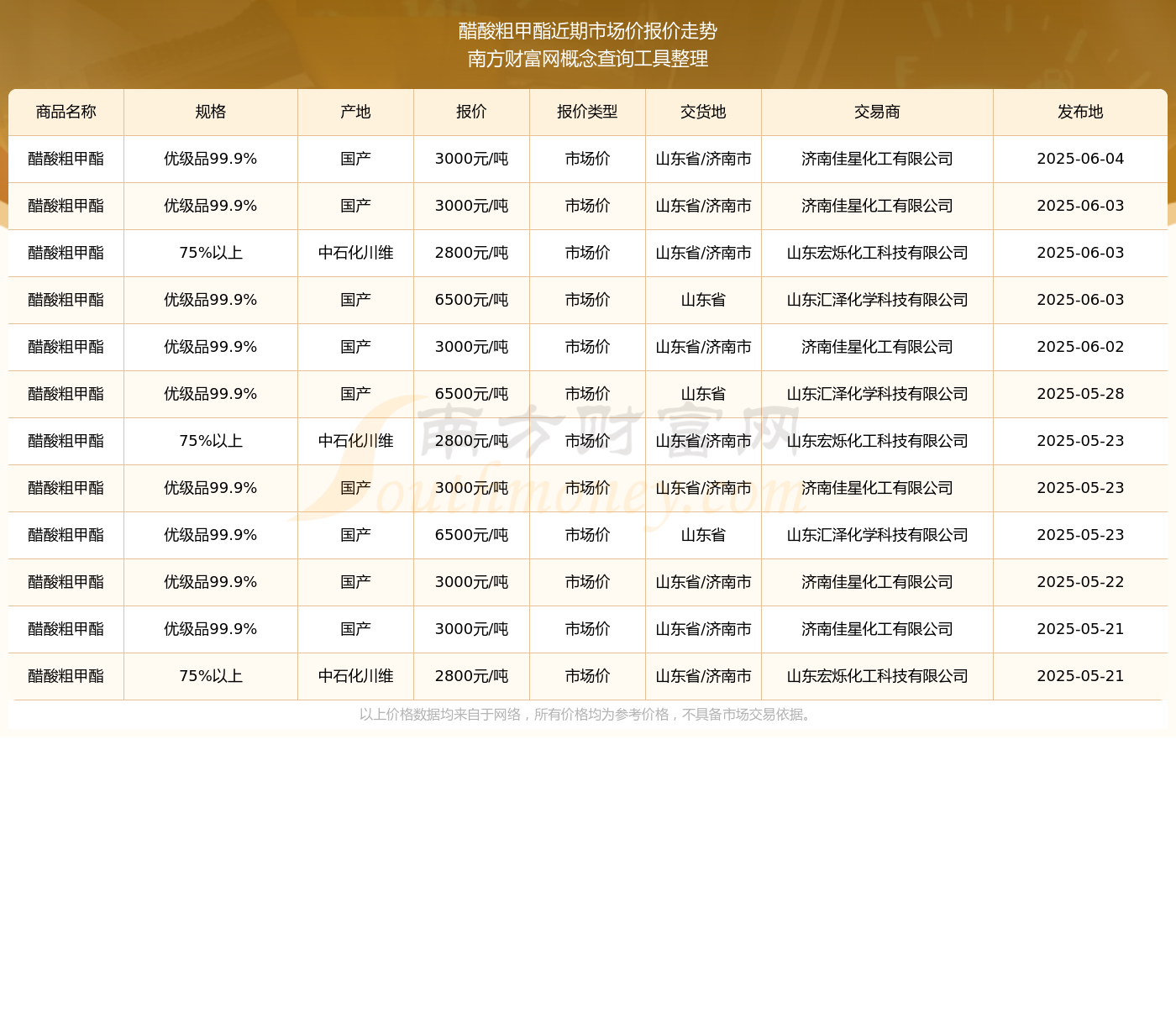Click the subtitle 南方财富网概念查询工具整理

(x=588, y=59)
